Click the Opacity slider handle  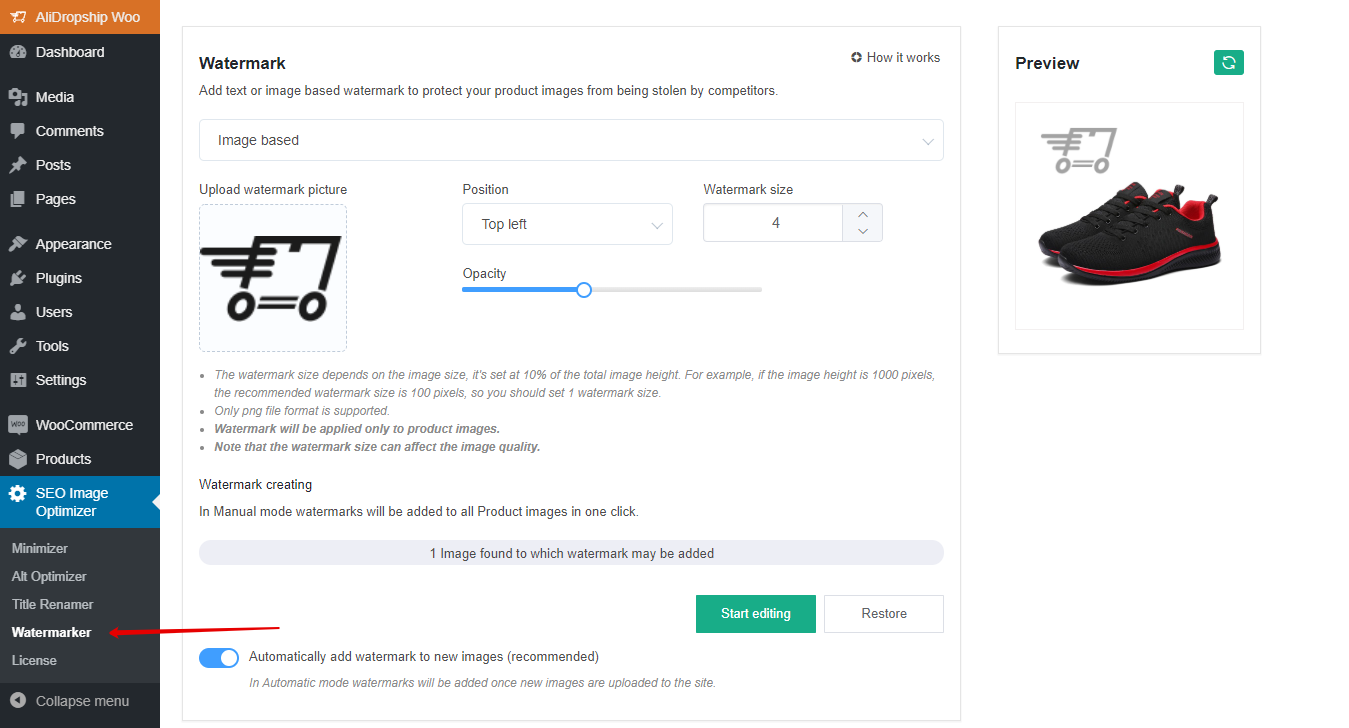pos(584,290)
